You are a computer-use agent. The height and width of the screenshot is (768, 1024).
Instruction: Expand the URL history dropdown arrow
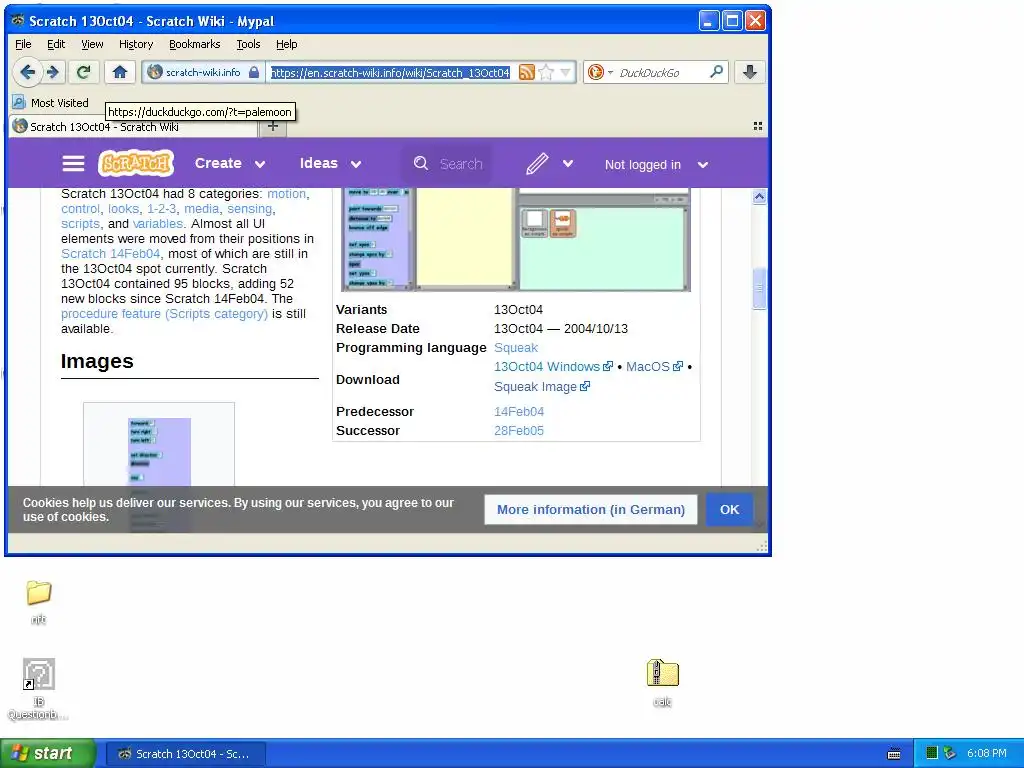[566, 72]
